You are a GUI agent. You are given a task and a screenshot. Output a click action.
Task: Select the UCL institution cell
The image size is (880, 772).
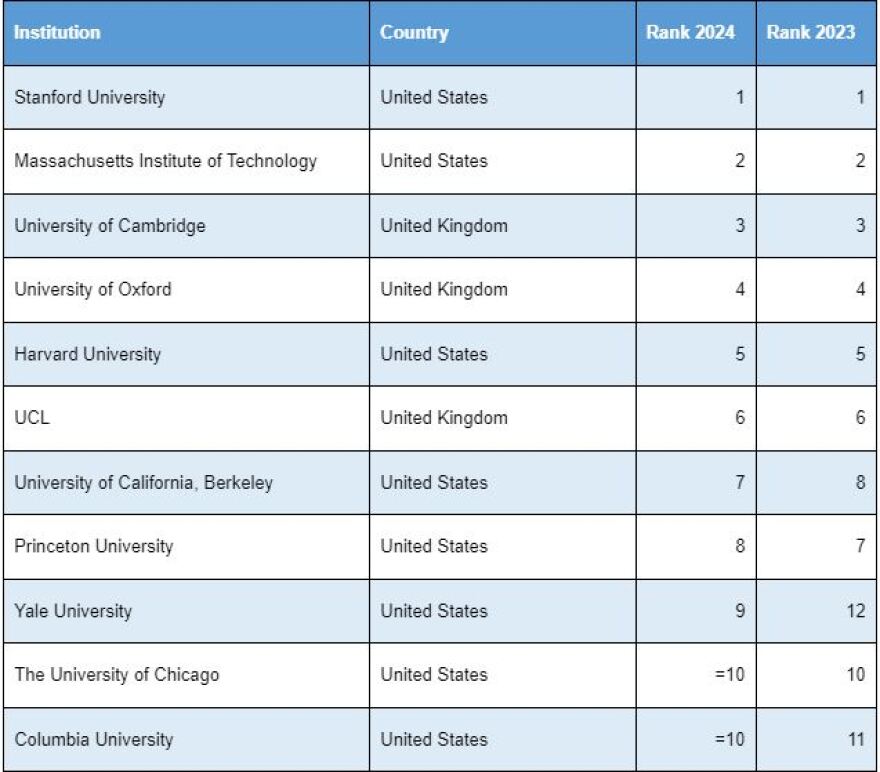[x=32, y=418]
